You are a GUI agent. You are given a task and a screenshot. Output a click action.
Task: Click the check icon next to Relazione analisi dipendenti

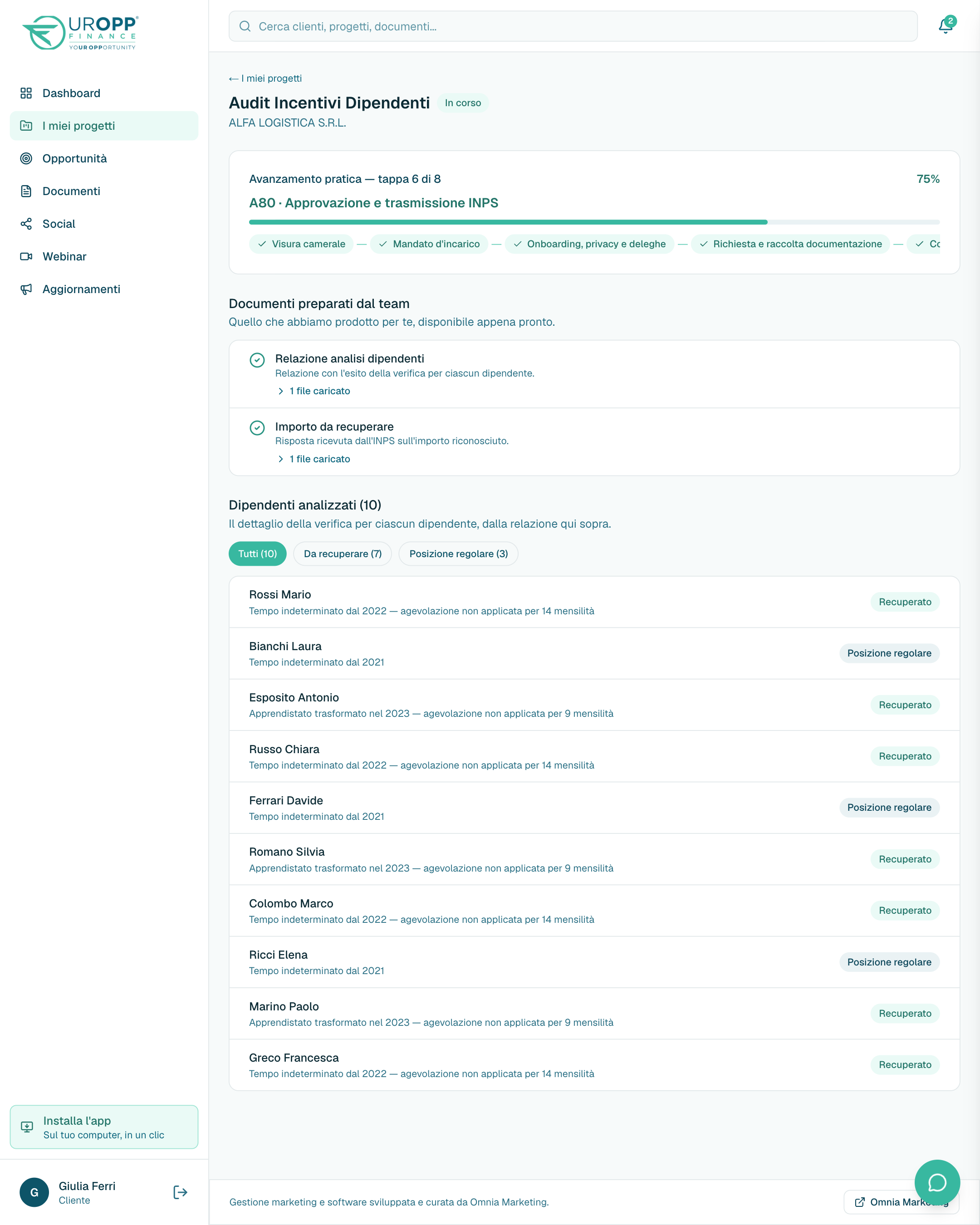pyautogui.click(x=257, y=360)
